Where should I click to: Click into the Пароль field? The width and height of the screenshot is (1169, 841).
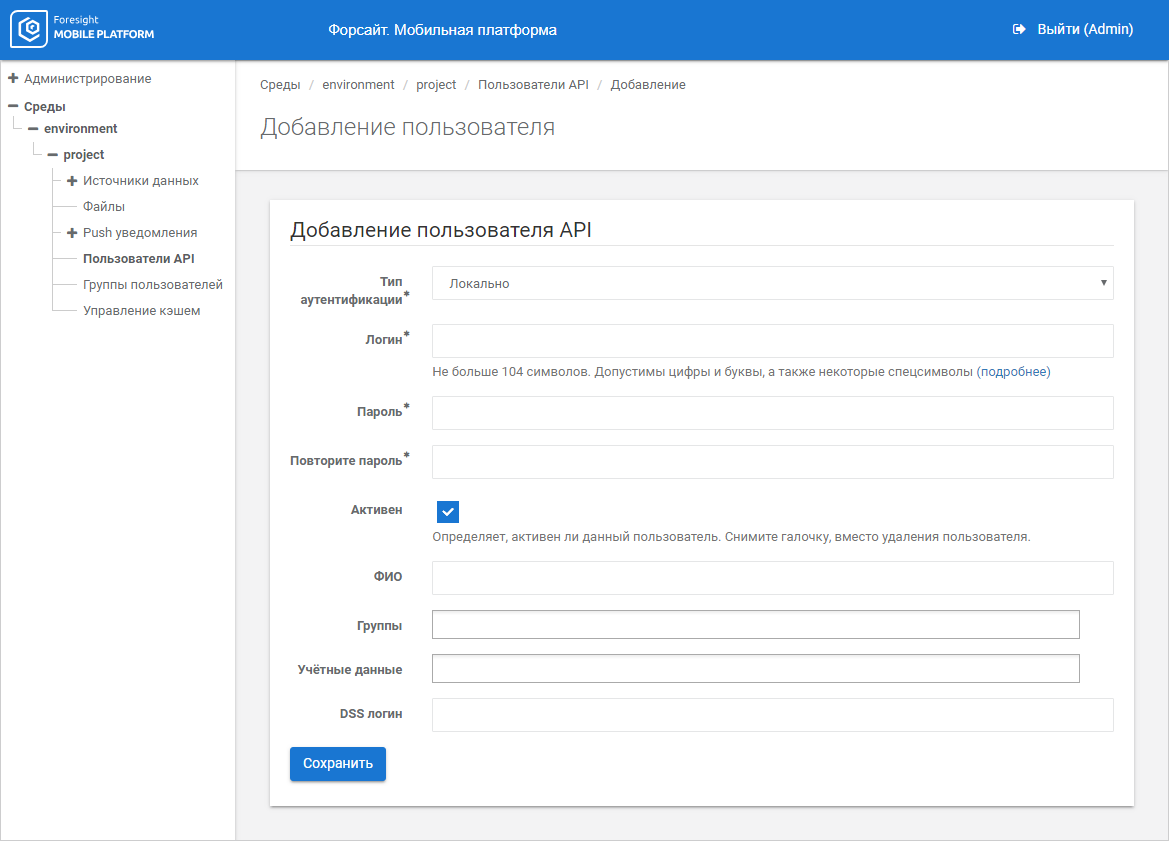tap(772, 413)
